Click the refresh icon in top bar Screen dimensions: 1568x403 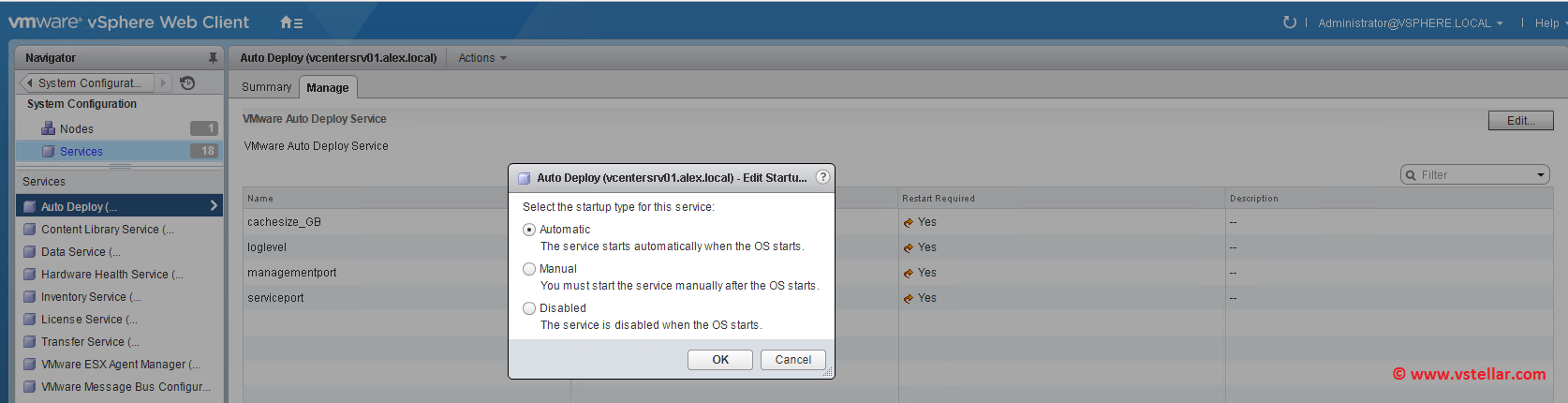click(1290, 22)
